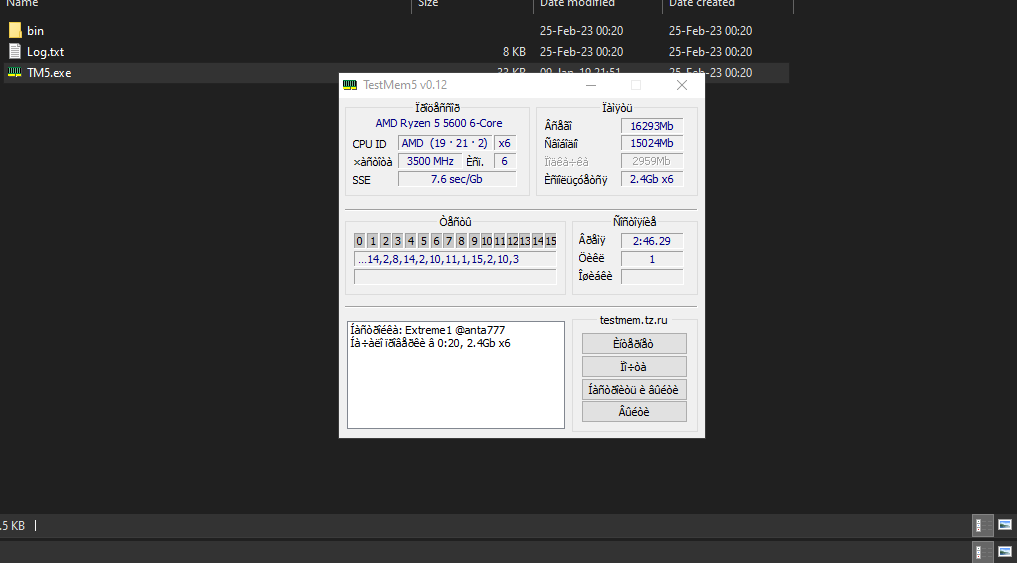The width and height of the screenshot is (1017, 563).
Task: Click test indicator box 9
Action: [x=474, y=241]
